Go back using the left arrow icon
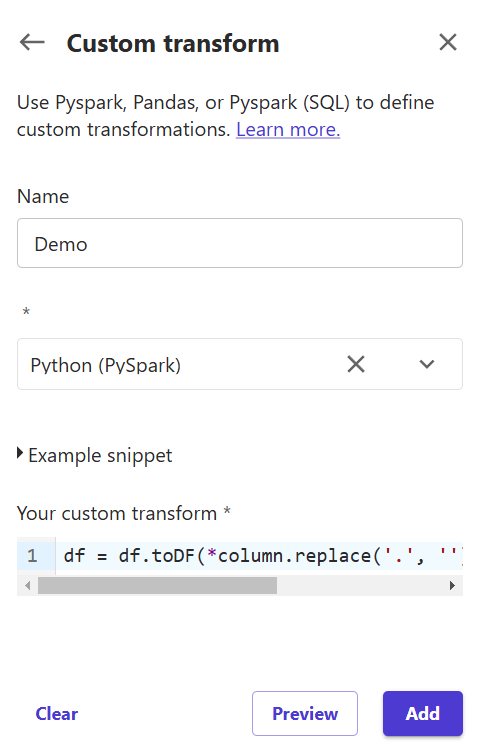 point(32,42)
